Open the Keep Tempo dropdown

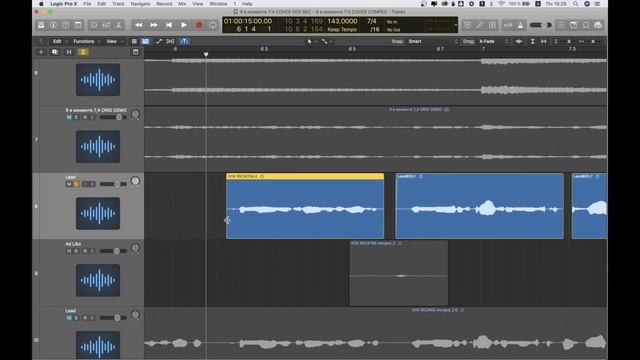pyautogui.click(x=342, y=29)
